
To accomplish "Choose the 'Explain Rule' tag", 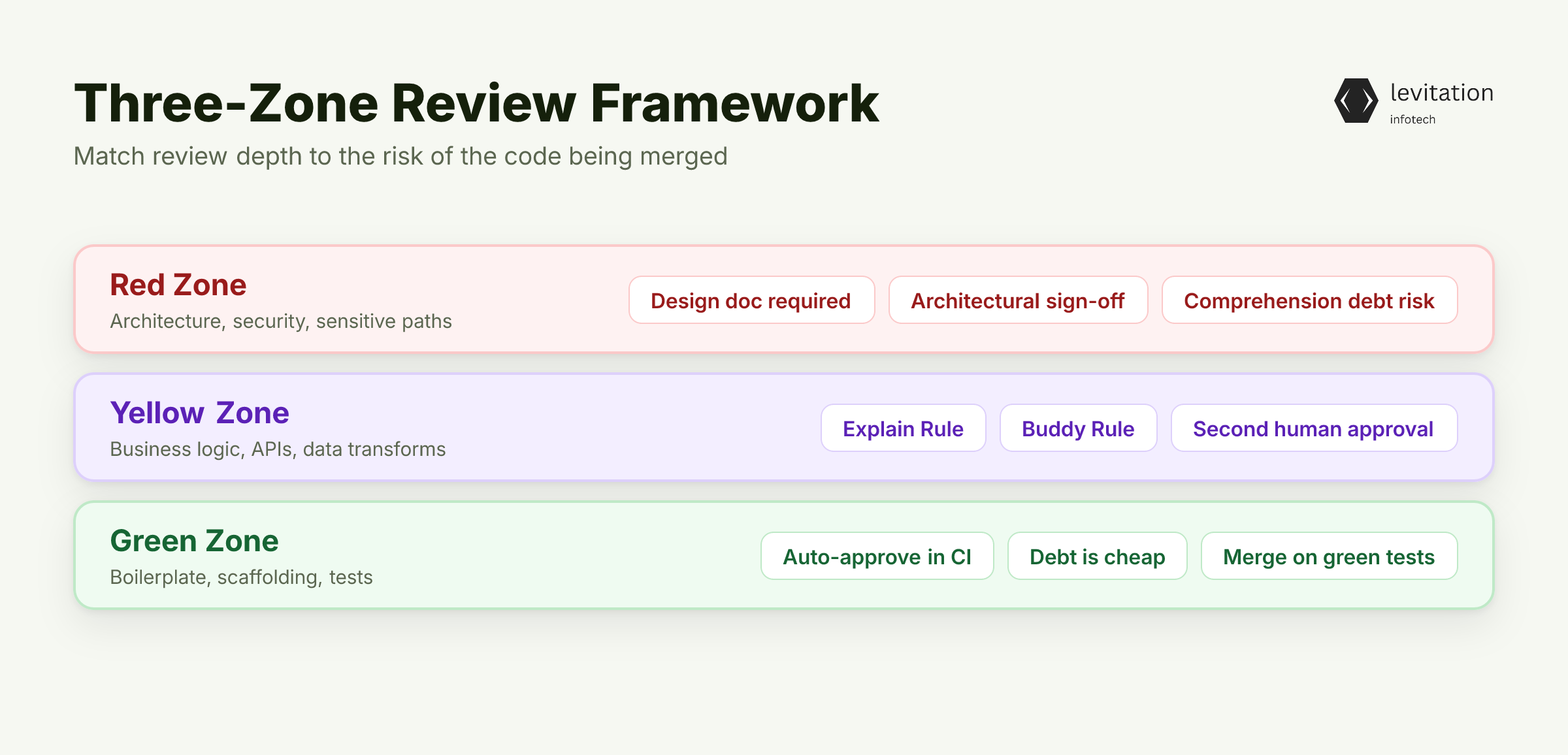I will [903, 428].
